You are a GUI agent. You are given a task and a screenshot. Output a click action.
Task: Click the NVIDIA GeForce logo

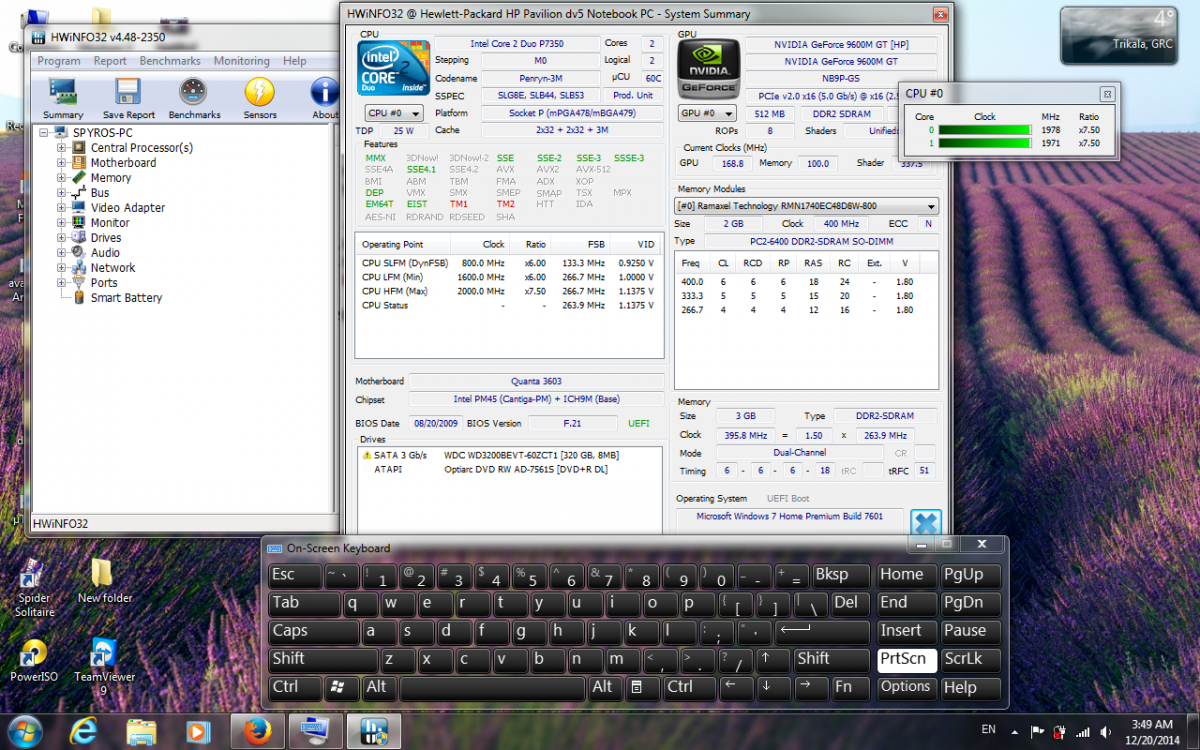click(709, 67)
